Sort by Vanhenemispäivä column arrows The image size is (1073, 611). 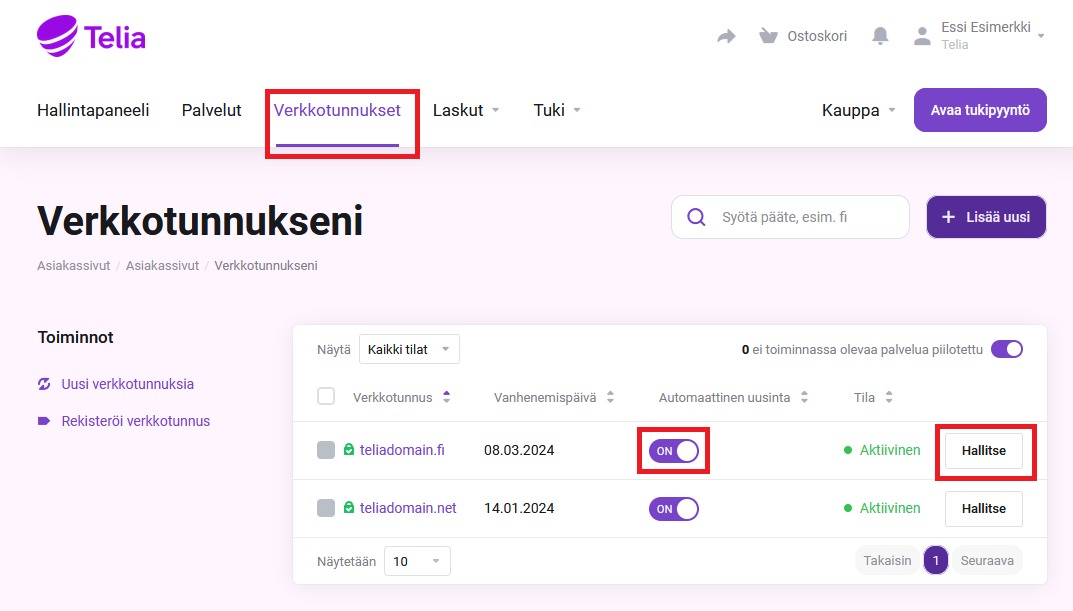pyautogui.click(x=610, y=397)
